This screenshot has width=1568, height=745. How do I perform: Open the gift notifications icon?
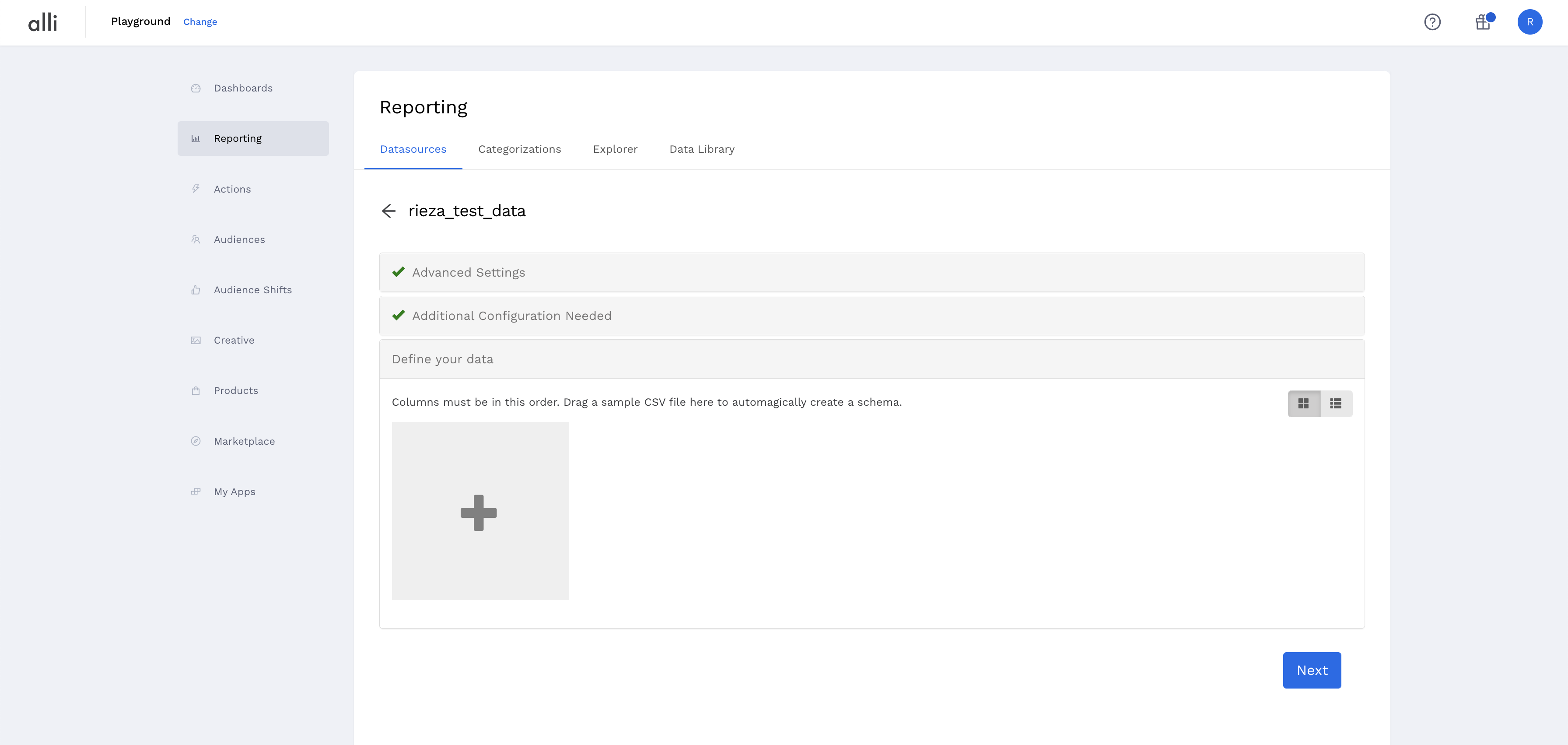pyautogui.click(x=1482, y=22)
